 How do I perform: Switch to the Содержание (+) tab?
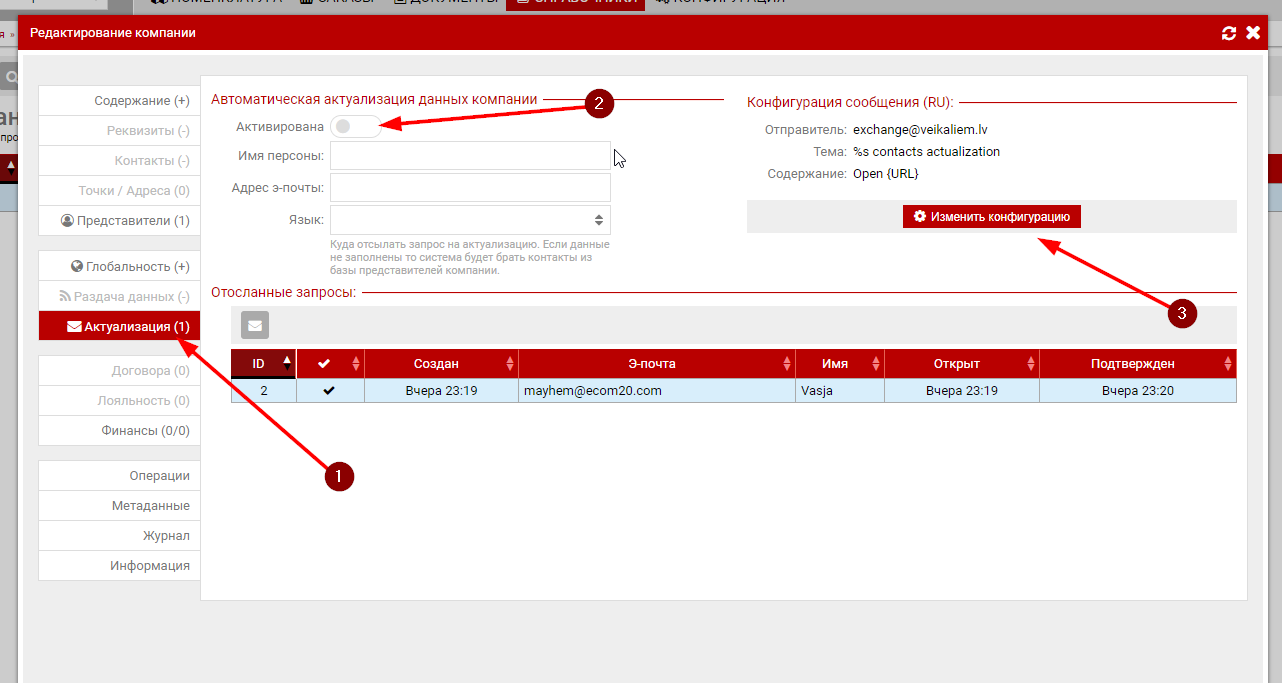[119, 101]
